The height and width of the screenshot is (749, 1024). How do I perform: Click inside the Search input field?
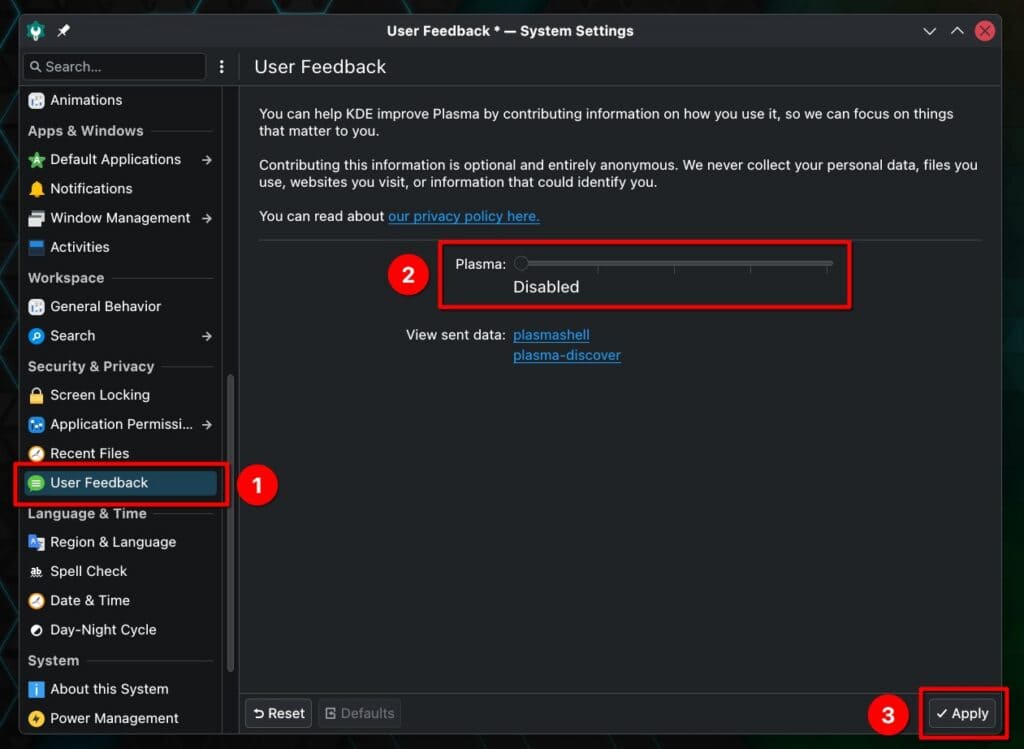(x=115, y=66)
